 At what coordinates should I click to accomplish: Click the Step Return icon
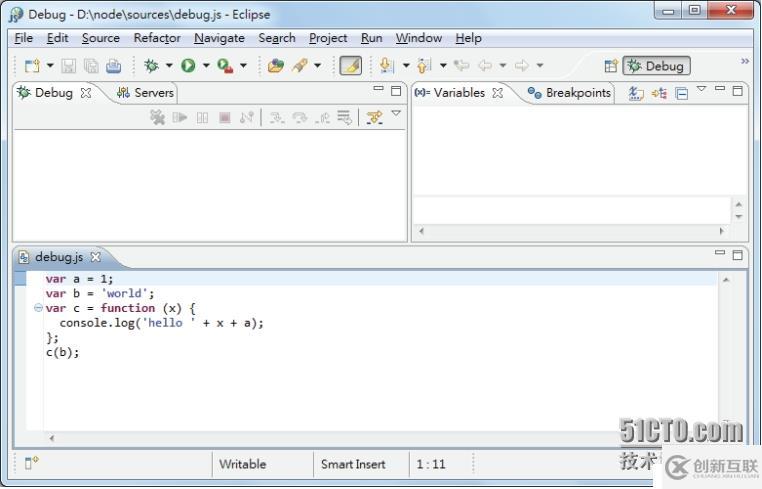point(322,117)
